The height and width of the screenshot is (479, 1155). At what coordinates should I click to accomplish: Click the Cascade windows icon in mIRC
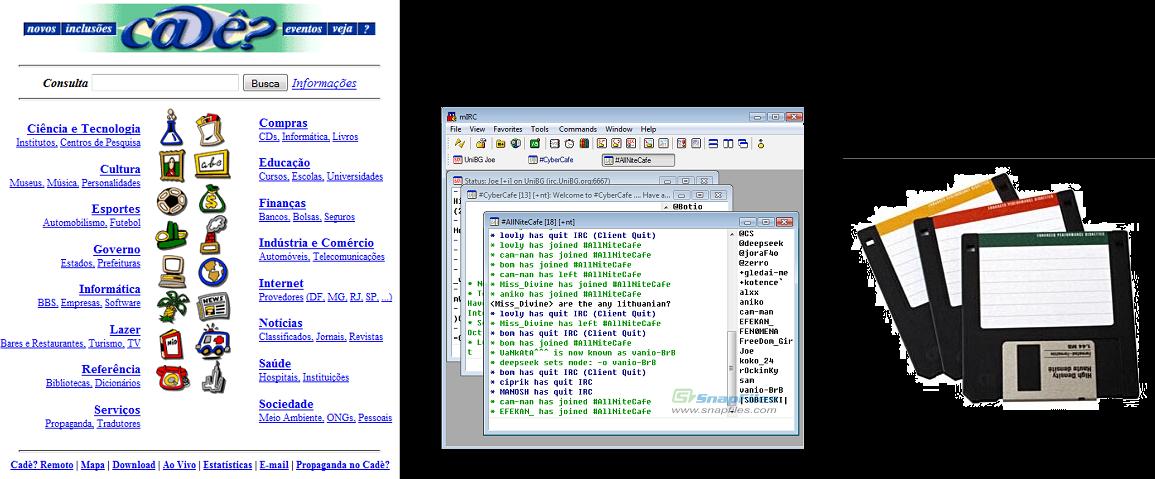(743, 143)
